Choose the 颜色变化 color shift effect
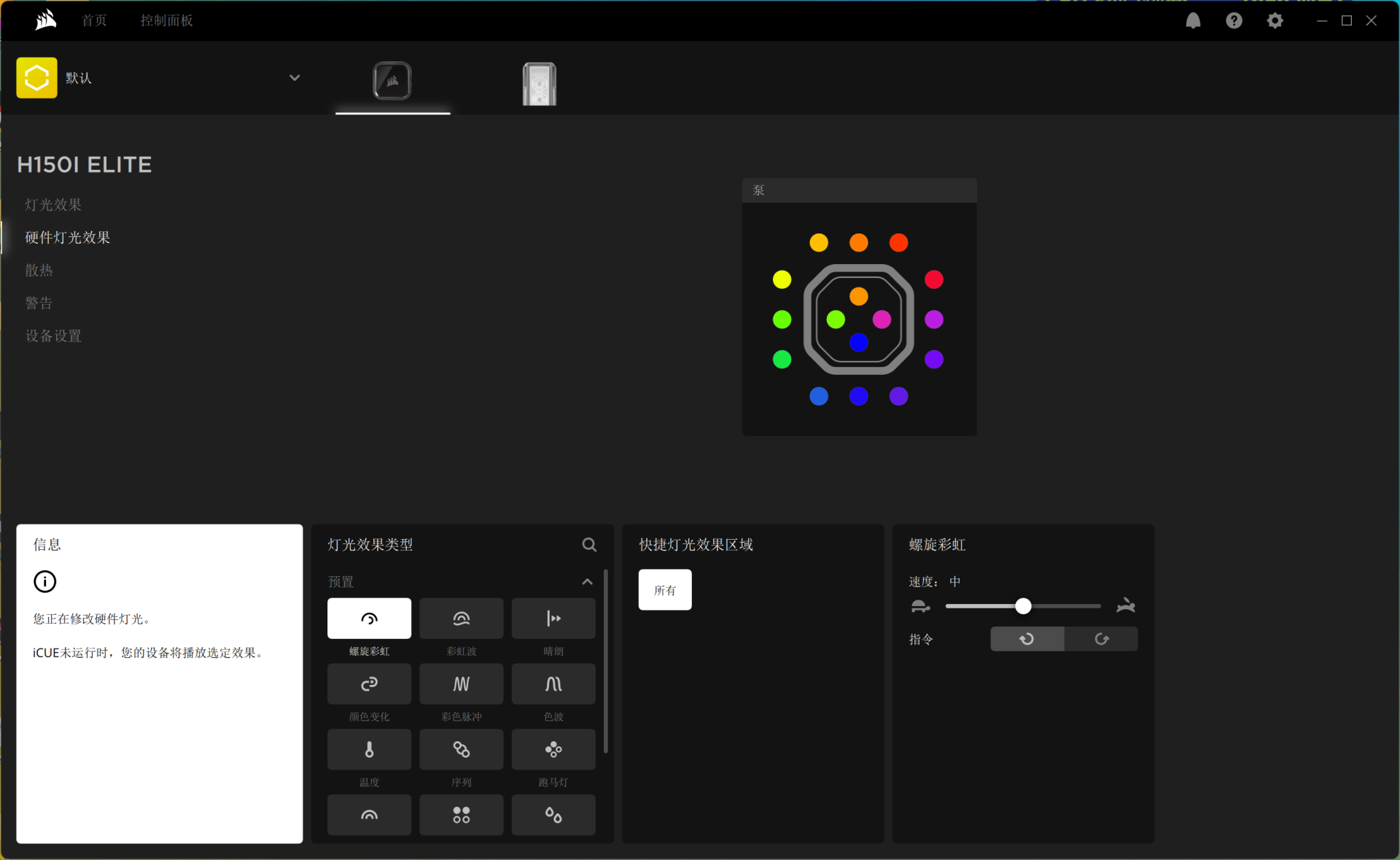 click(369, 684)
